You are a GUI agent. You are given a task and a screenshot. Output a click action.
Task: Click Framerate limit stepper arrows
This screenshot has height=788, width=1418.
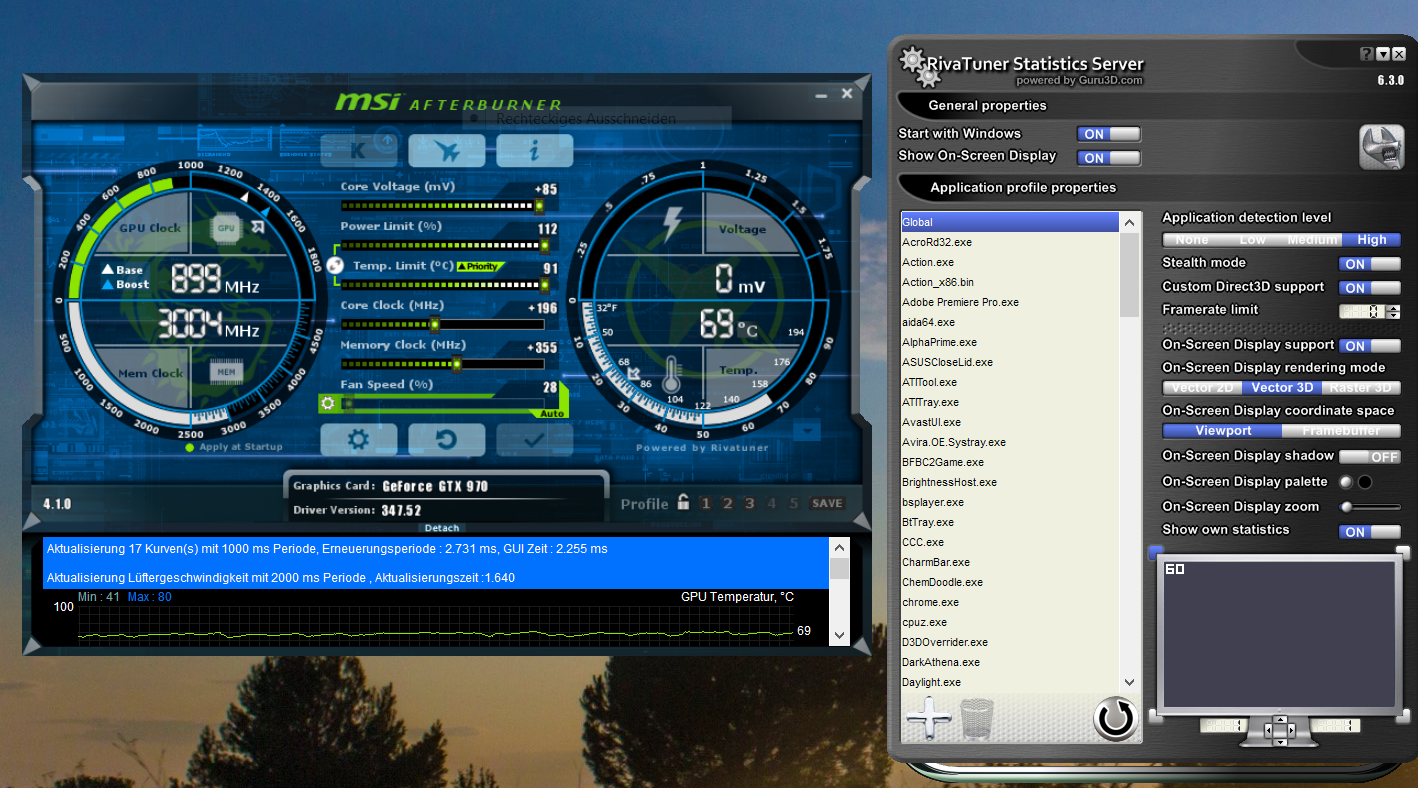click(1394, 312)
